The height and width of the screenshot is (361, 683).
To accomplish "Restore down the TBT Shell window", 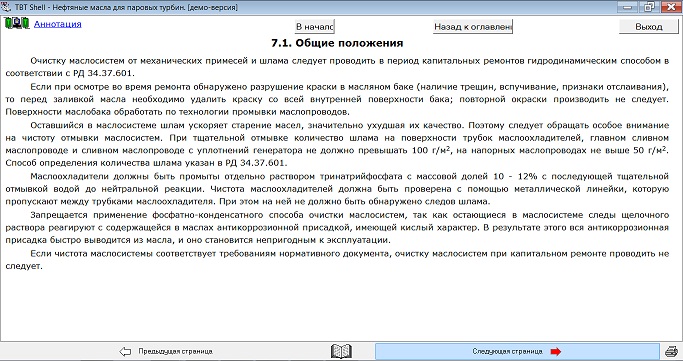I will click(649, 7).
